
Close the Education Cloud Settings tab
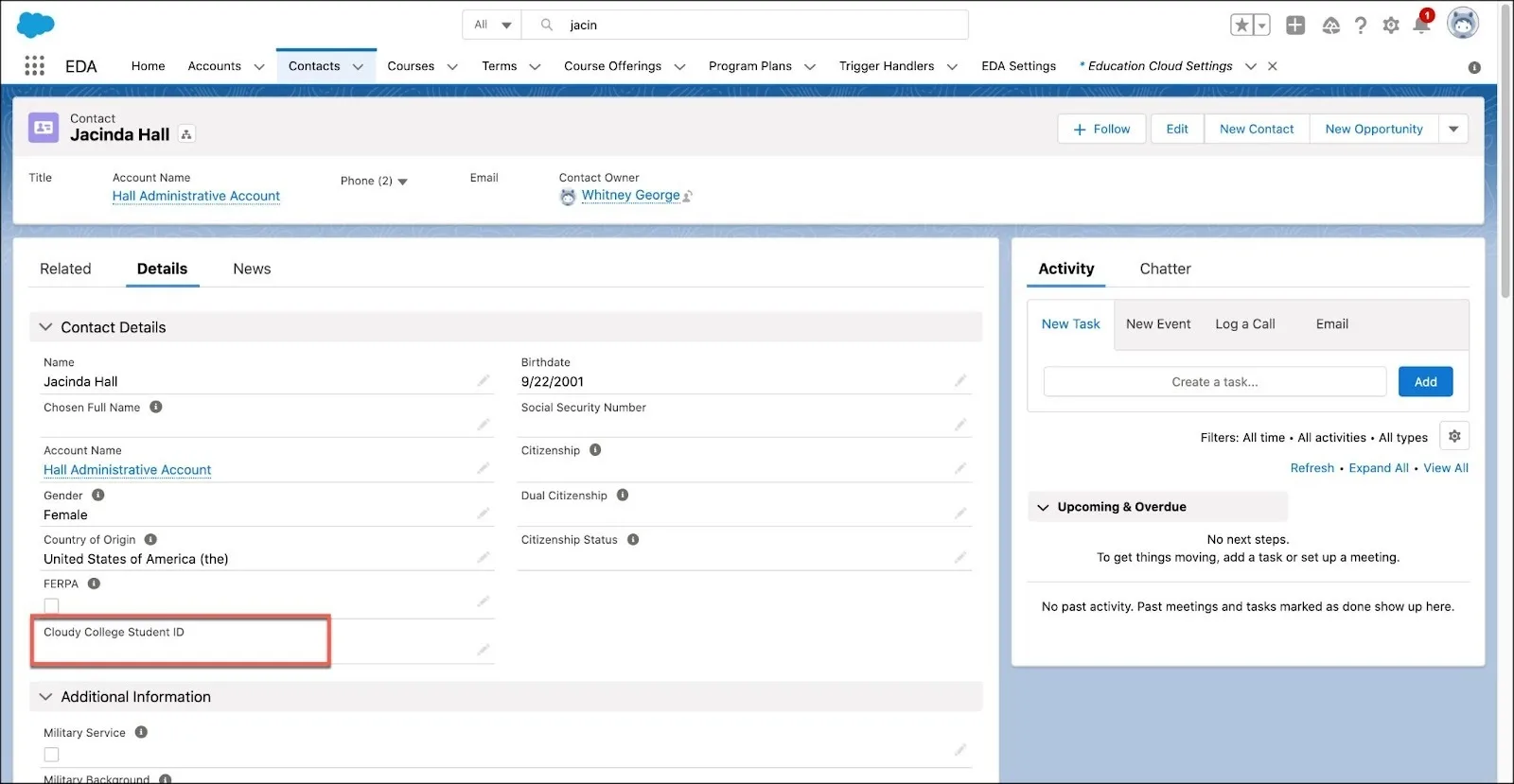(1273, 66)
